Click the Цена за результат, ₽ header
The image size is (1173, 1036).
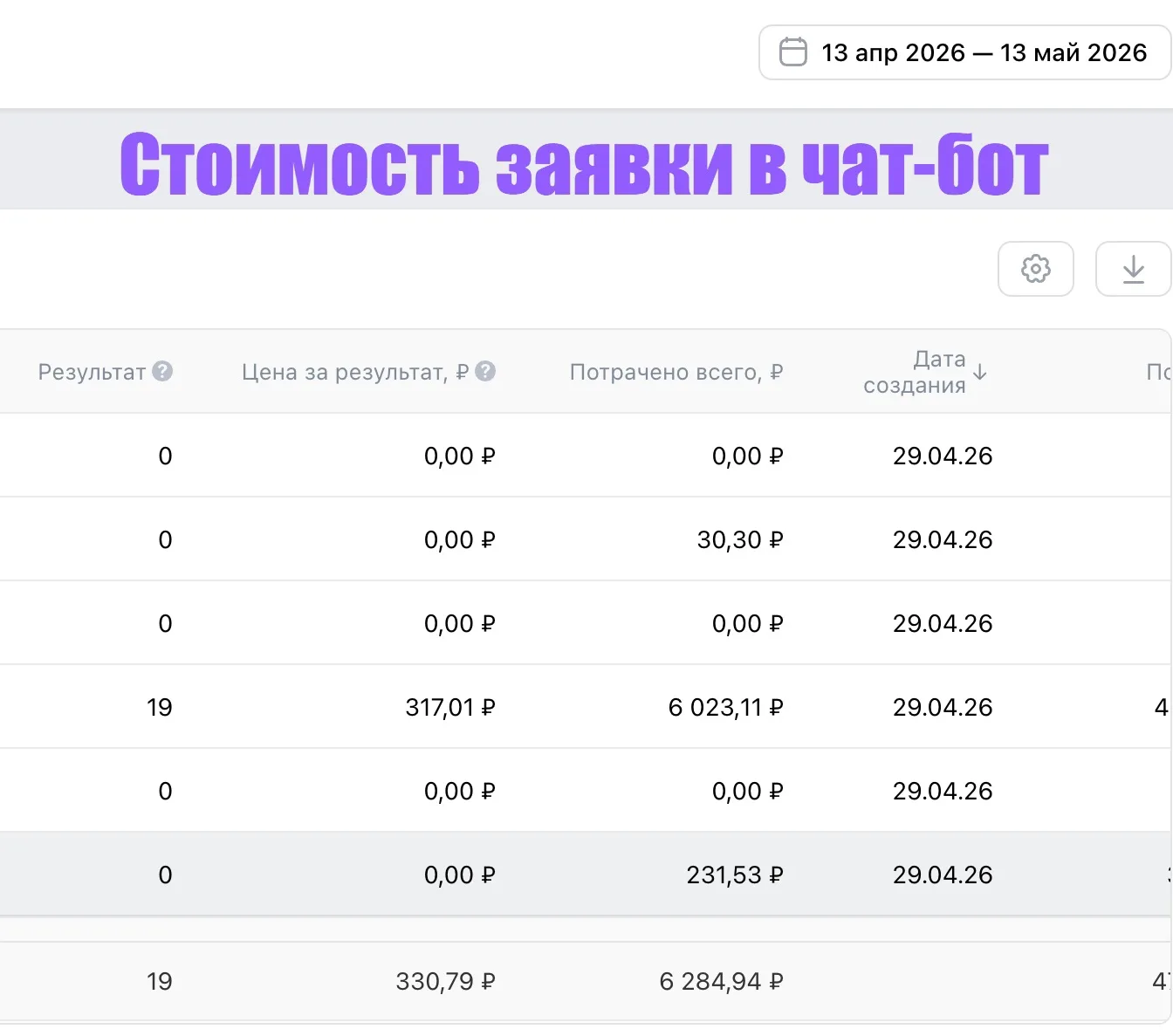click(x=355, y=372)
